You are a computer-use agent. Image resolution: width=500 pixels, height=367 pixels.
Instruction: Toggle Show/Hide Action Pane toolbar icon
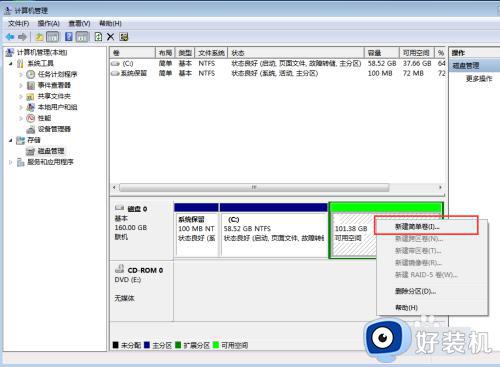tap(82, 37)
